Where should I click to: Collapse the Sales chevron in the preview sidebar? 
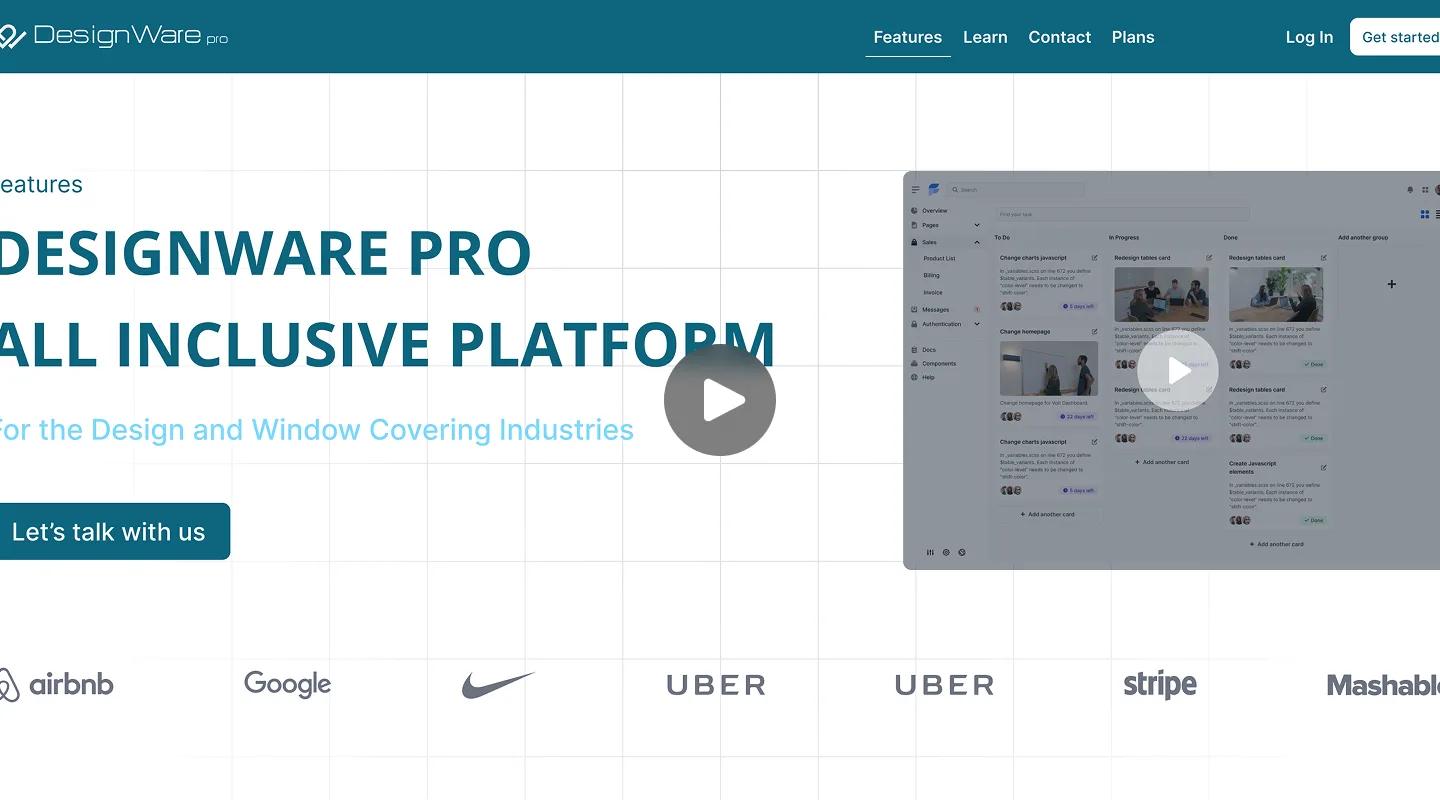coord(977,243)
